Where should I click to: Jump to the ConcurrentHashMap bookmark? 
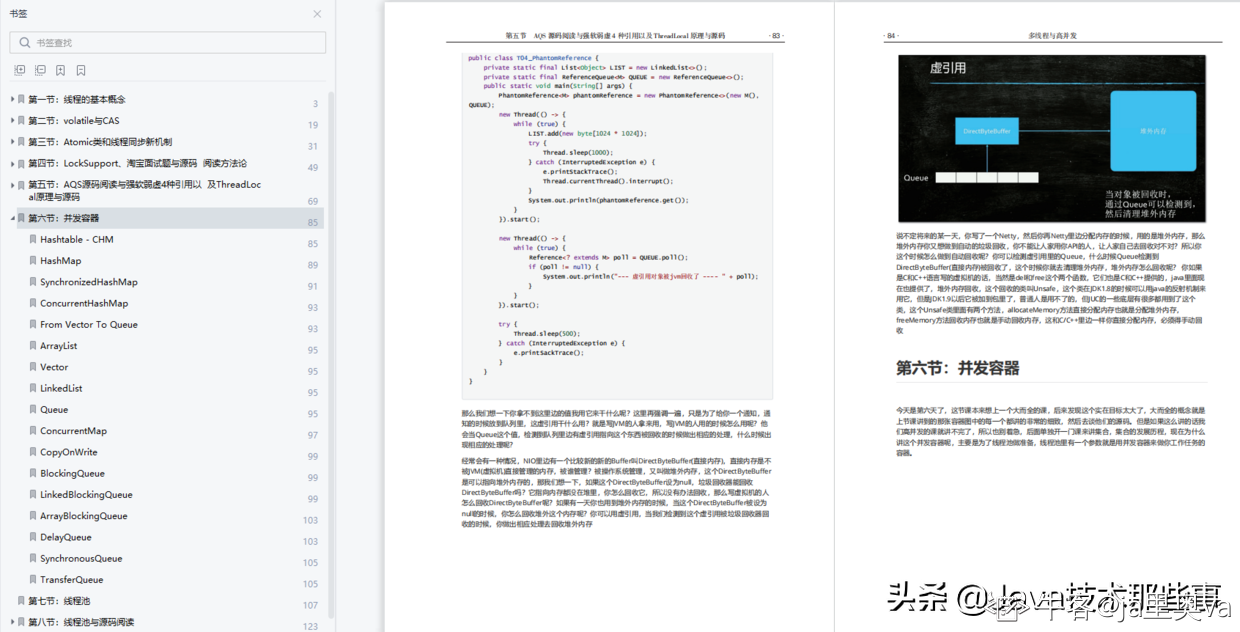point(84,303)
